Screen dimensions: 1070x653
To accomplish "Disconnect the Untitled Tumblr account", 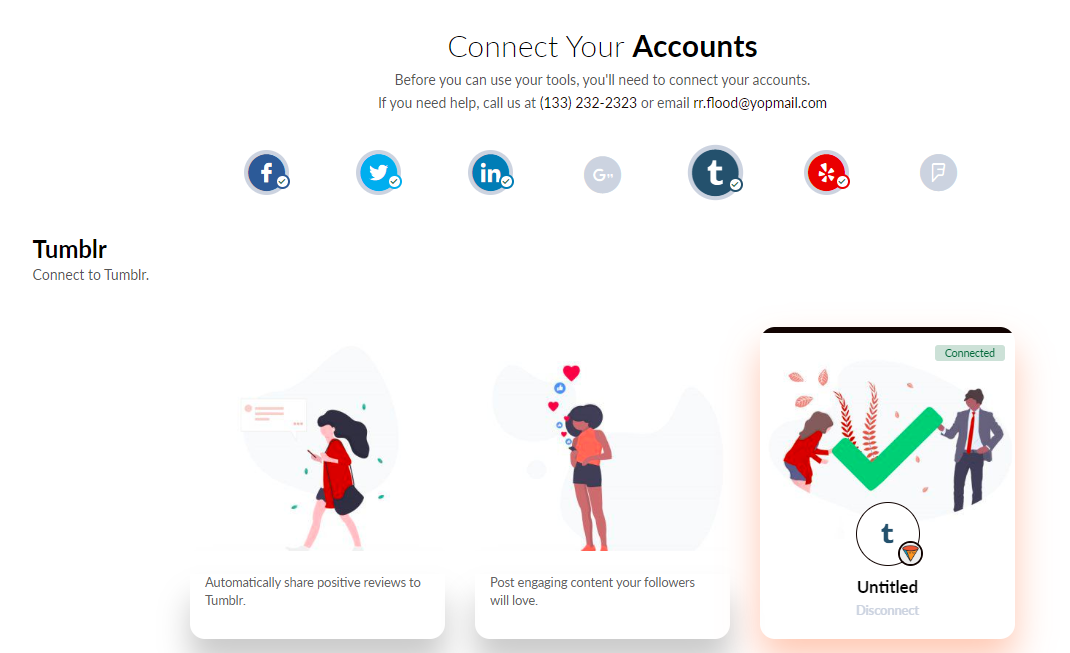I will (887, 610).
